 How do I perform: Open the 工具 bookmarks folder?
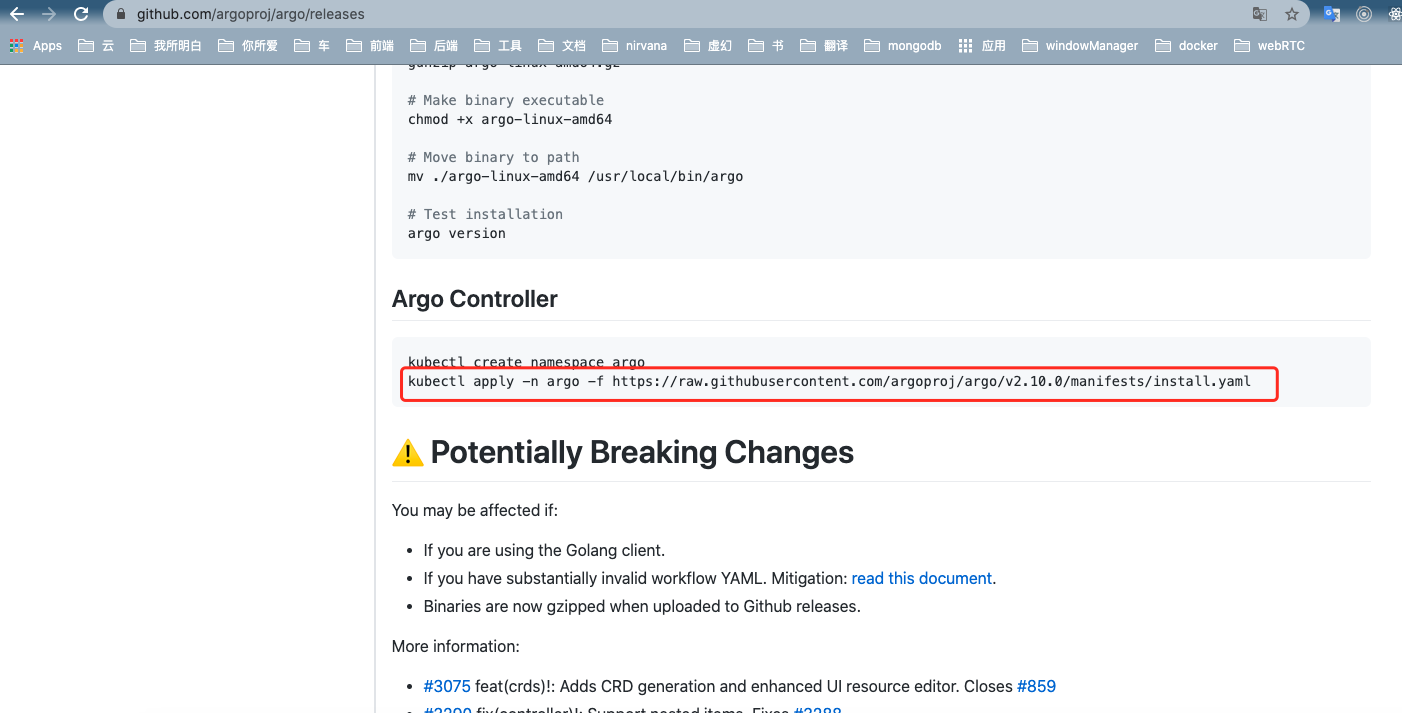[x=482, y=45]
